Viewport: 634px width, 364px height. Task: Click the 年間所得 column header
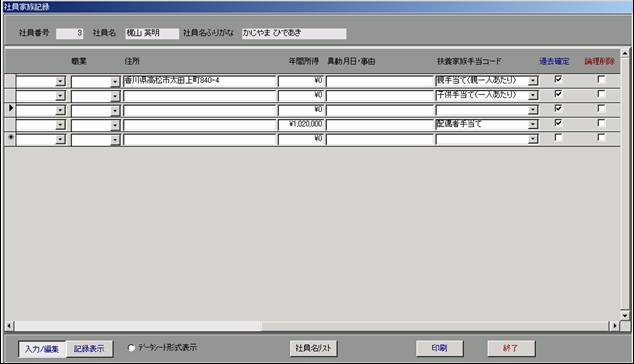click(304, 61)
